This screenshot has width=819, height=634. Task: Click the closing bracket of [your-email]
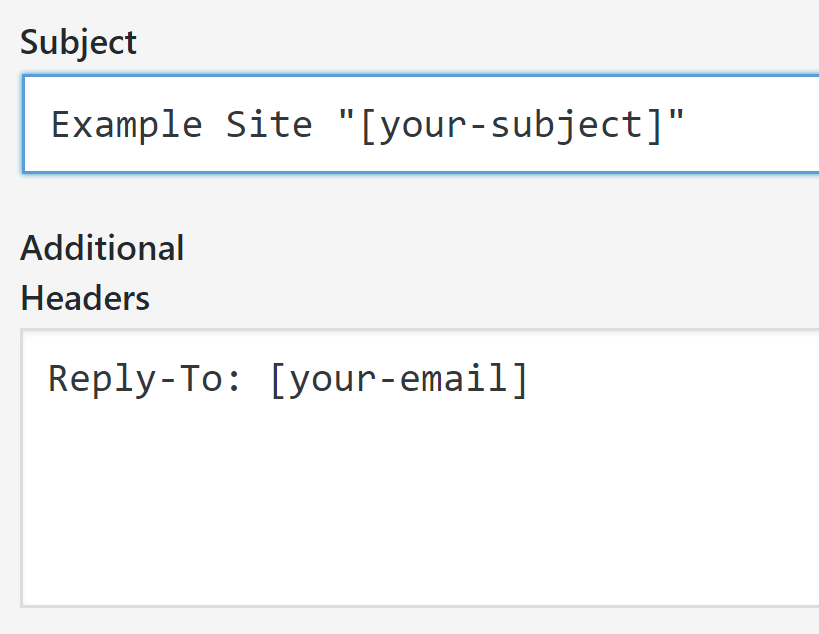click(523, 378)
